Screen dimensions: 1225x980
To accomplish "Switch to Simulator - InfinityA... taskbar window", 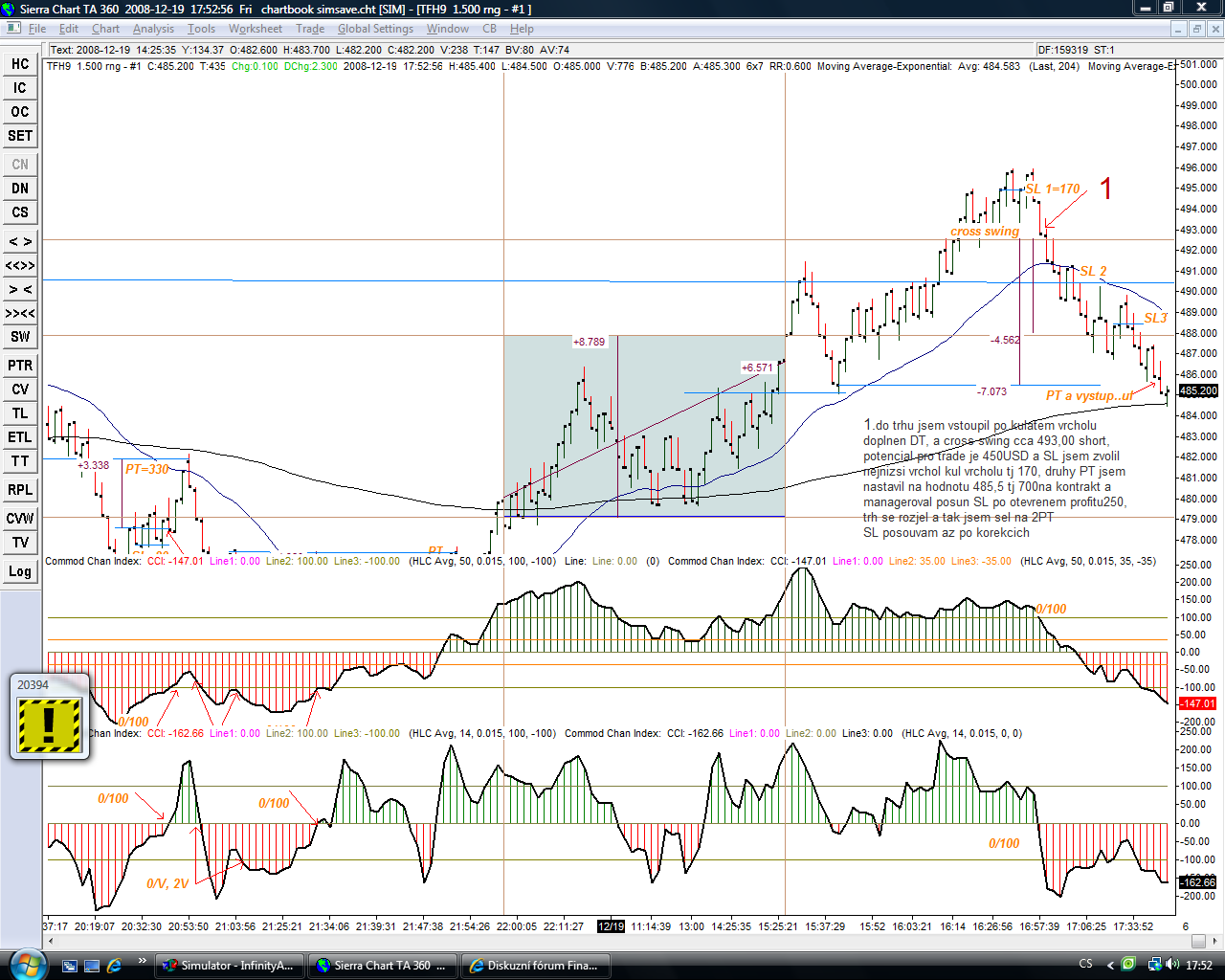I will pos(230,966).
